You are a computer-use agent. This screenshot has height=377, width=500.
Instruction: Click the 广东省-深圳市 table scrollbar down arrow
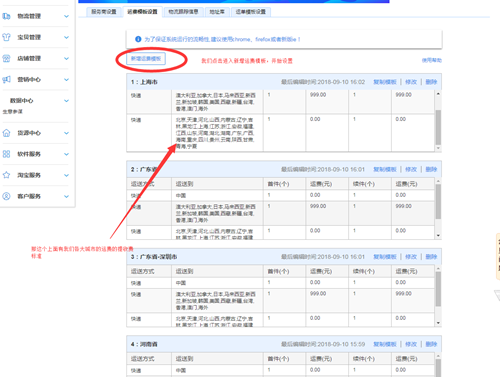(x=438, y=323)
